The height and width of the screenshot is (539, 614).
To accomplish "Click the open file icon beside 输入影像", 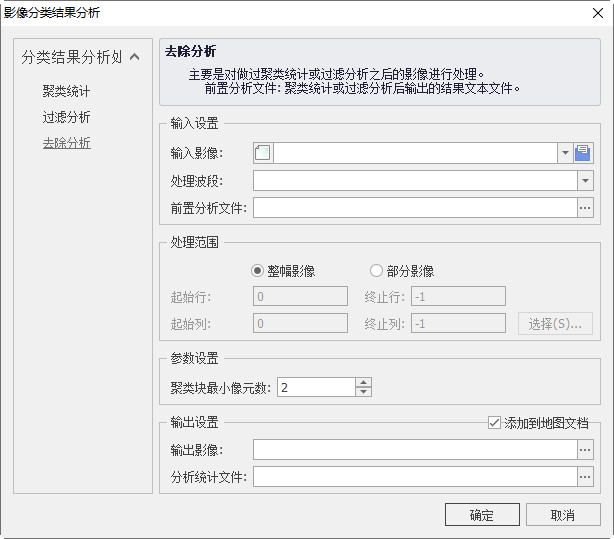I will [x=584, y=153].
